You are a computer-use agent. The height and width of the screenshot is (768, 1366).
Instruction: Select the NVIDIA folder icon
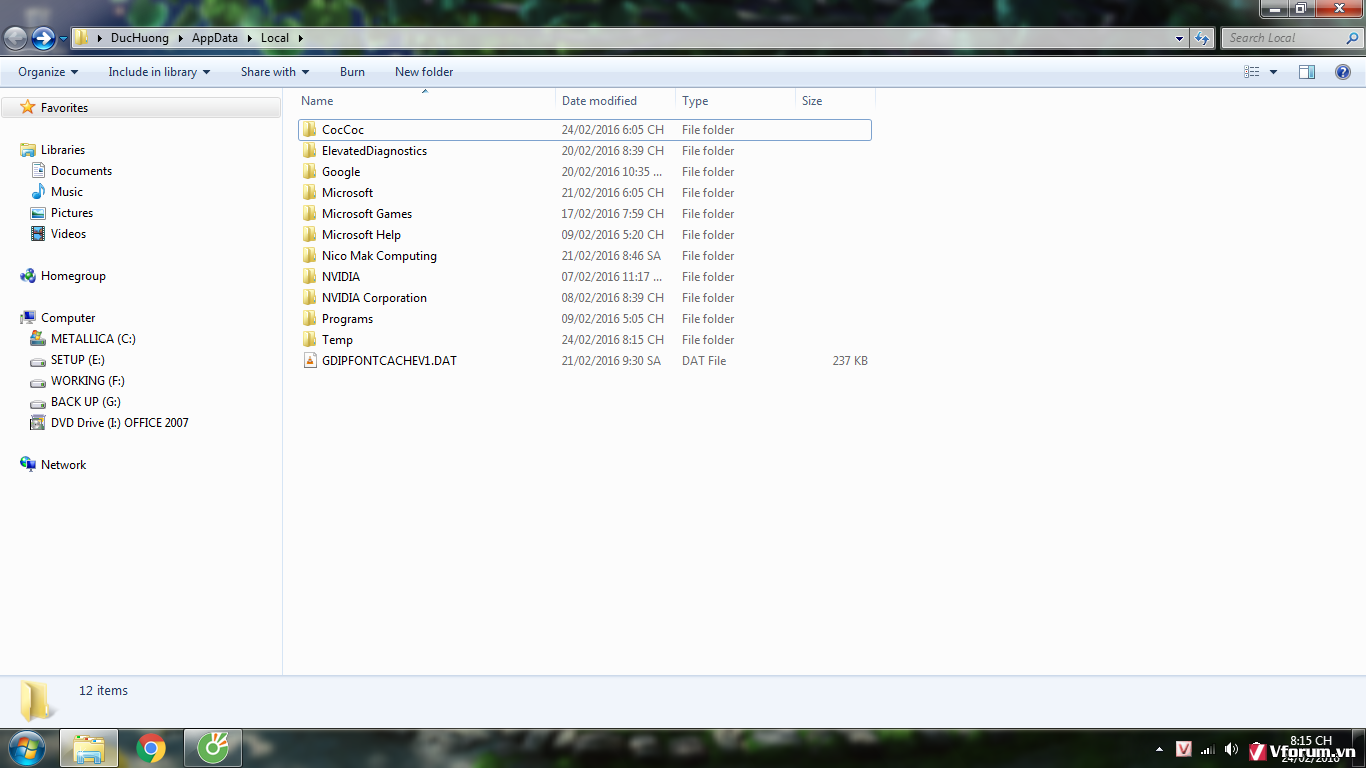(x=310, y=277)
